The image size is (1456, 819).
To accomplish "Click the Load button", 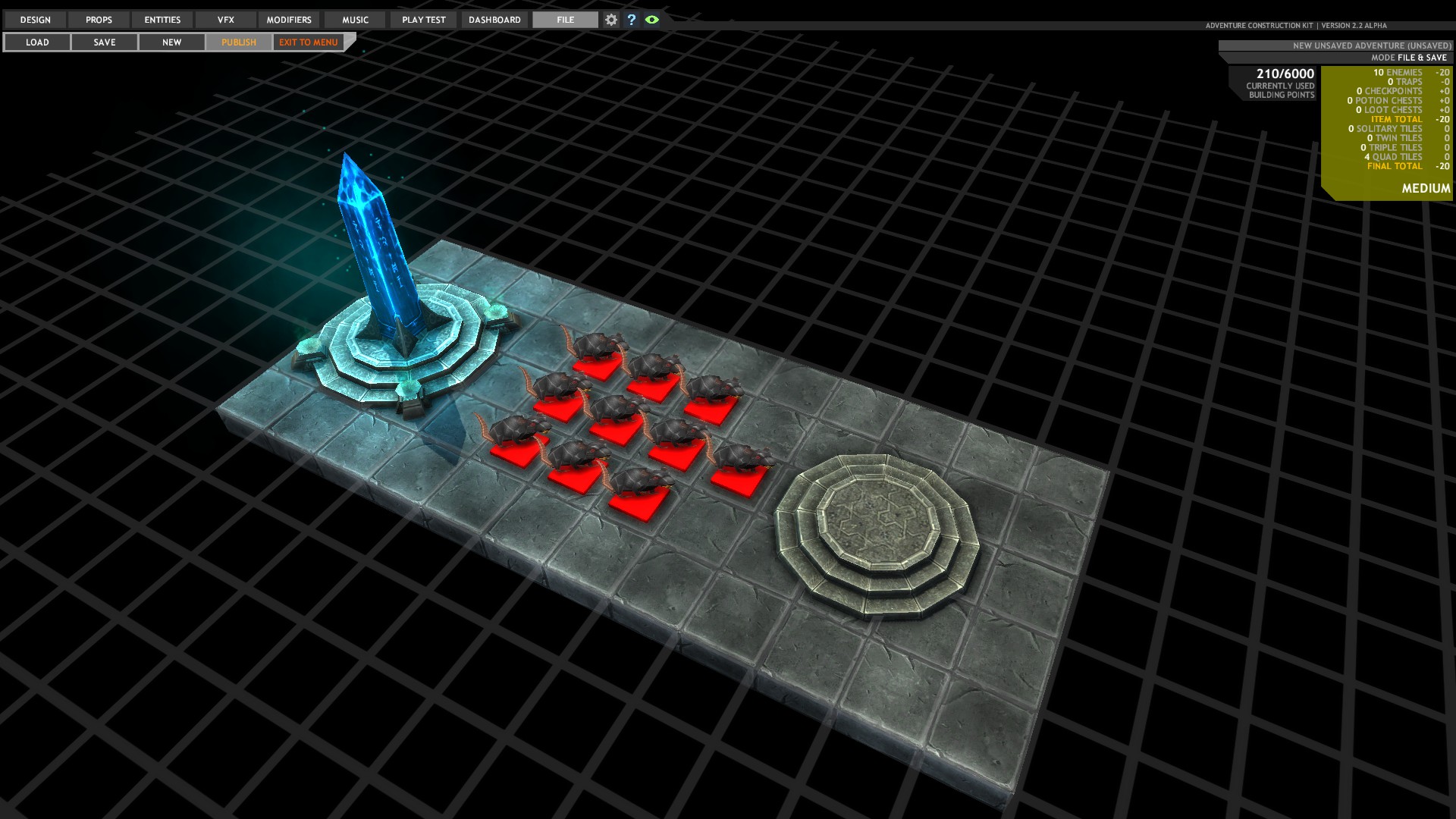I will point(37,42).
